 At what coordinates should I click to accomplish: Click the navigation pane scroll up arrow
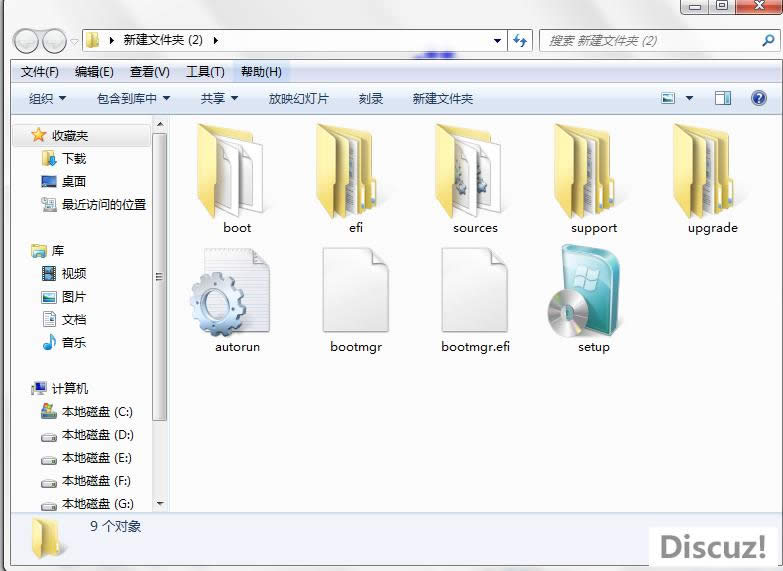point(160,124)
